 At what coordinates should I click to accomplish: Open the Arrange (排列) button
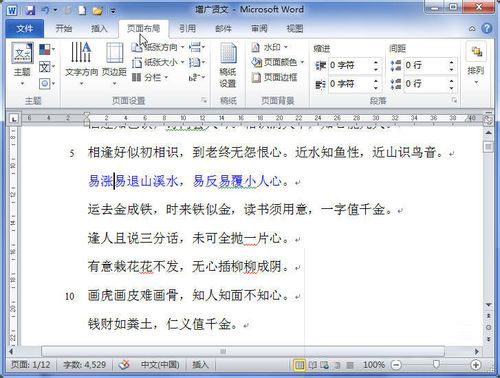(476, 63)
